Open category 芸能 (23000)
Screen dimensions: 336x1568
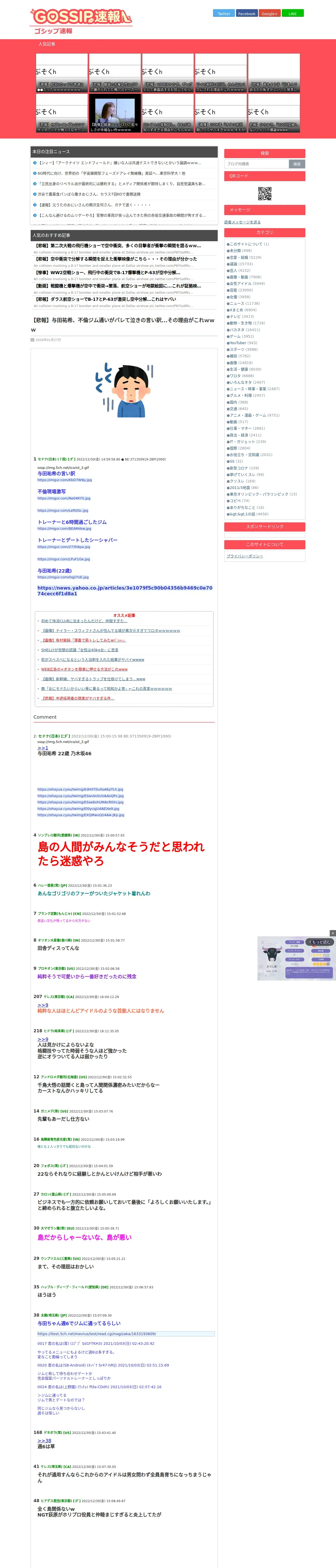click(240, 290)
